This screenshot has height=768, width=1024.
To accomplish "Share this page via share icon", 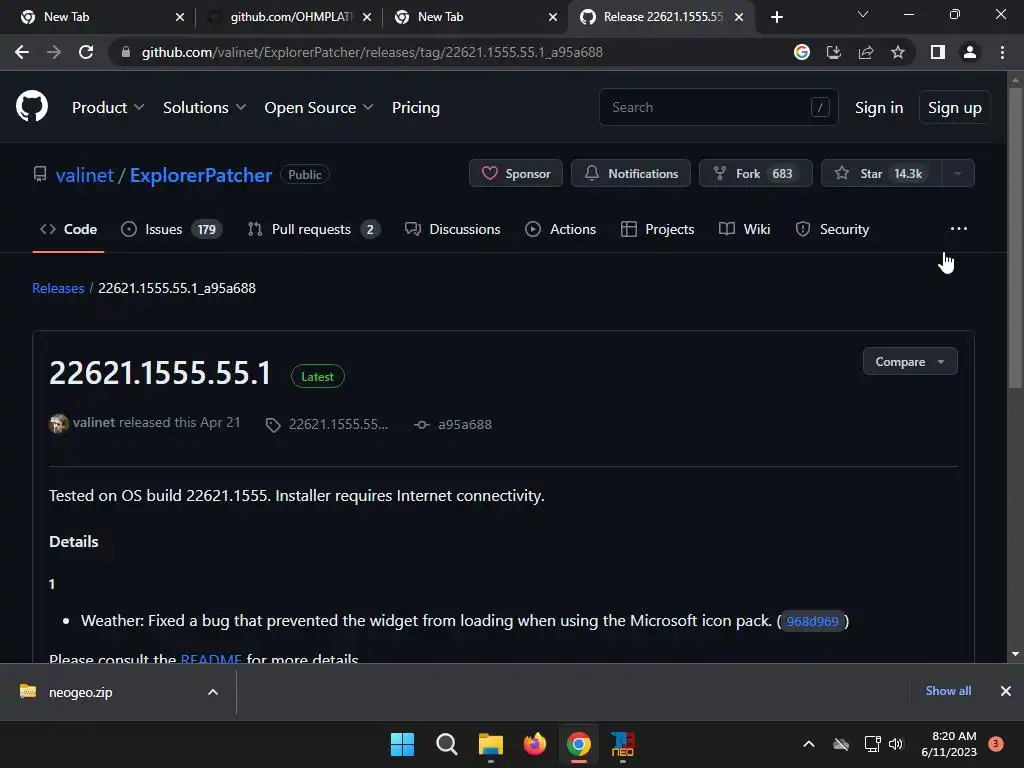I will (x=866, y=52).
